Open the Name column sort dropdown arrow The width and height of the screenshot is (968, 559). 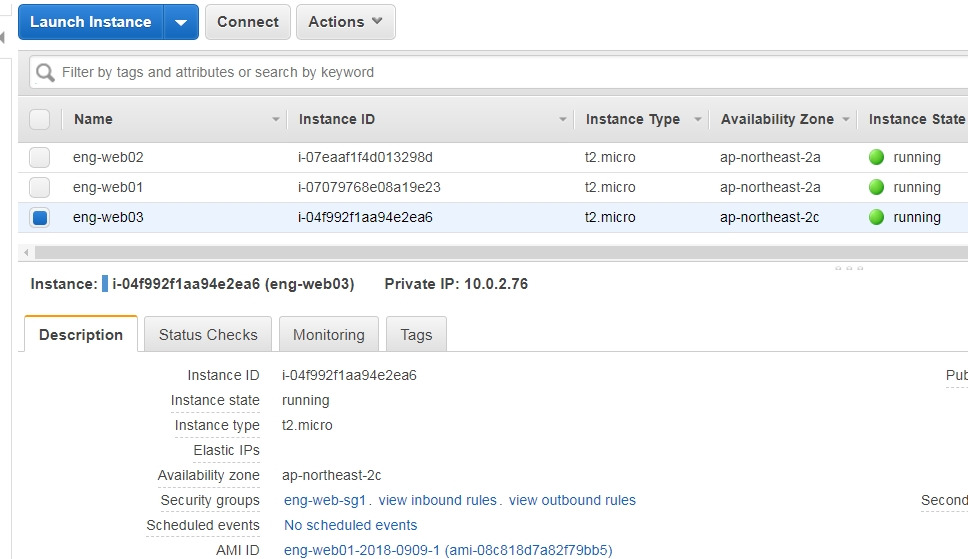click(275, 119)
